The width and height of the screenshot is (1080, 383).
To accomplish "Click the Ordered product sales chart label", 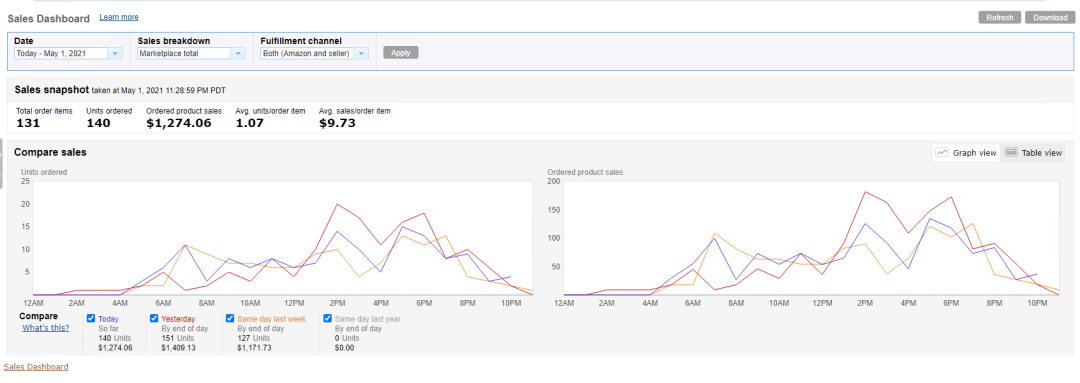I will (x=585, y=172).
